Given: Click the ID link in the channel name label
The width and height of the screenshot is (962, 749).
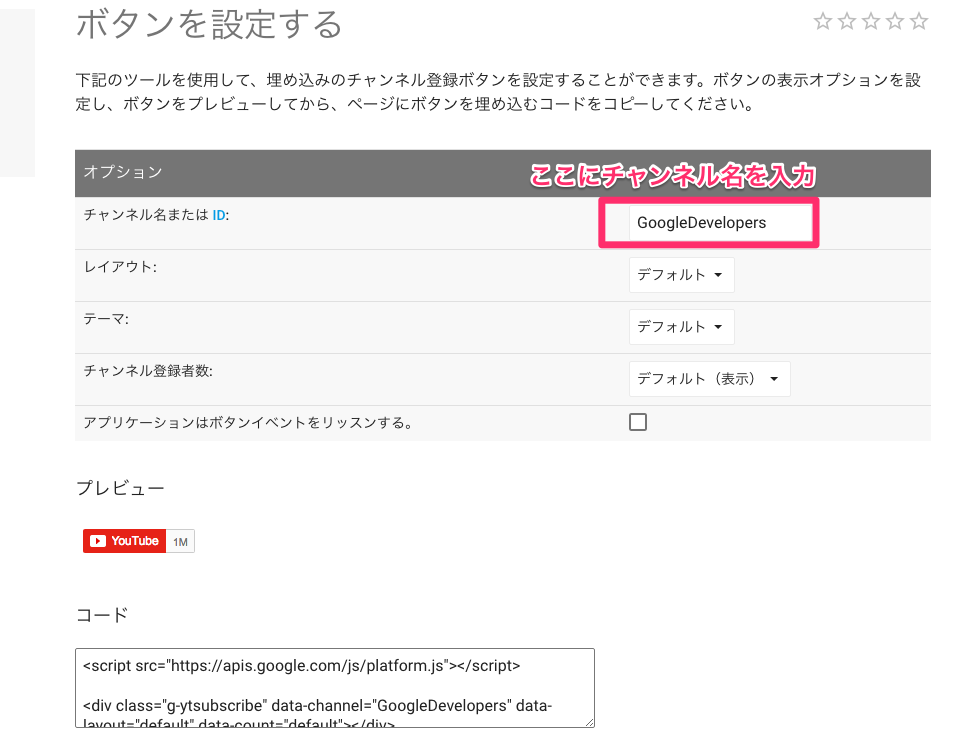Looking at the screenshot, I should coord(219,215).
